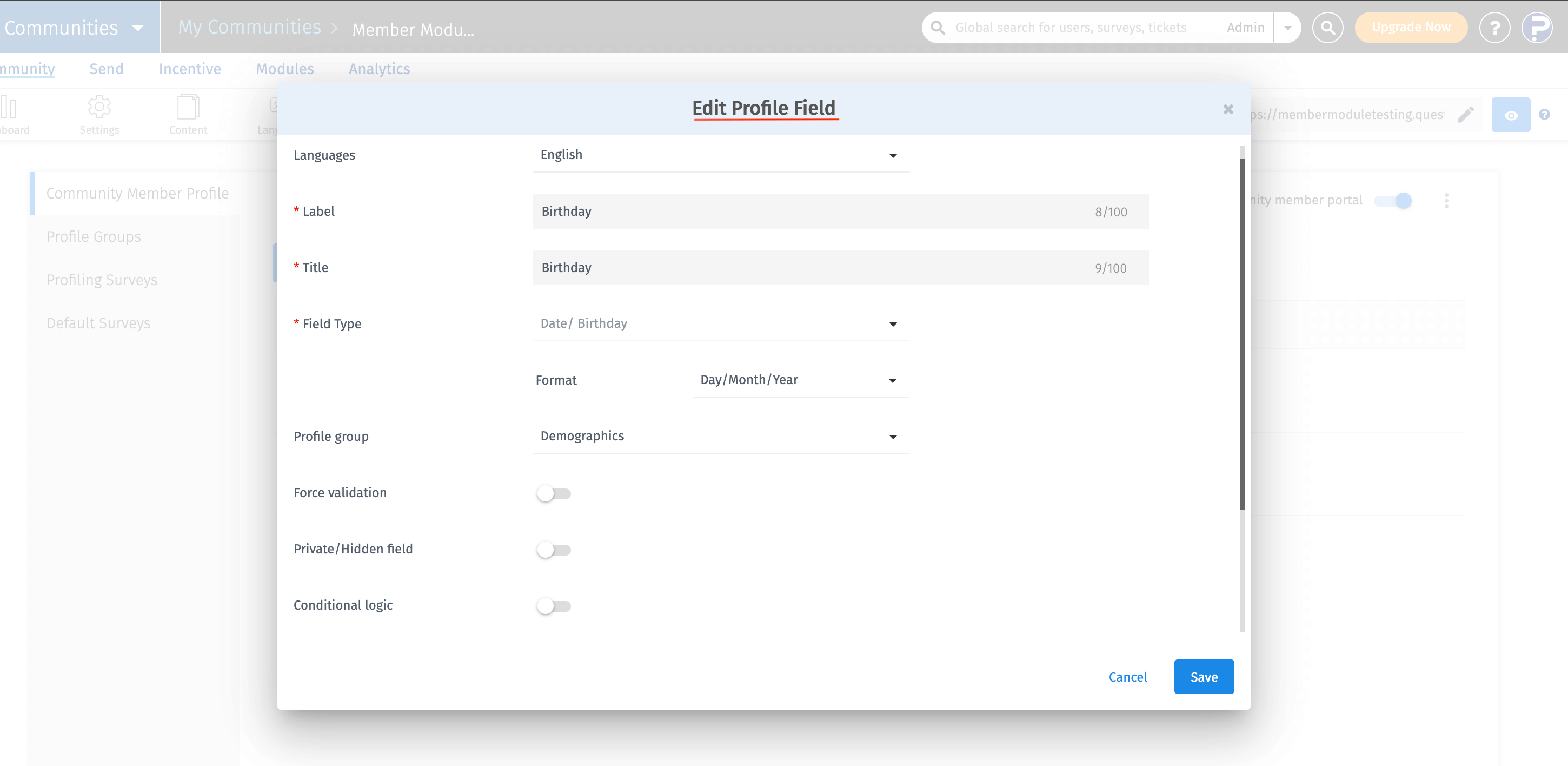
Task: Enable the Conditional logic toggle
Action: click(553, 606)
